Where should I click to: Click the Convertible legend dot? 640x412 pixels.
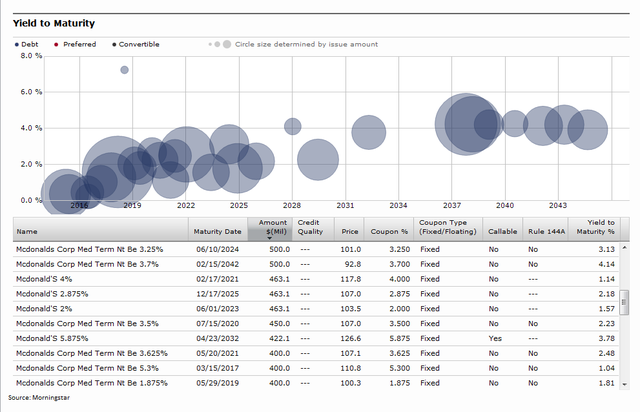click(115, 44)
